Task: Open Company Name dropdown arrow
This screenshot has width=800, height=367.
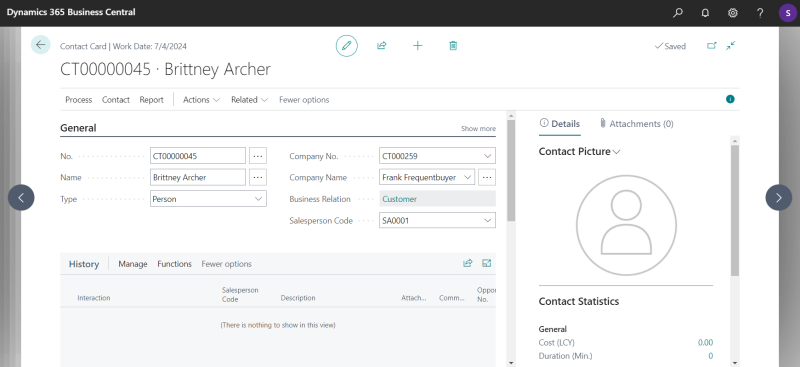Action: [x=467, y=177]
